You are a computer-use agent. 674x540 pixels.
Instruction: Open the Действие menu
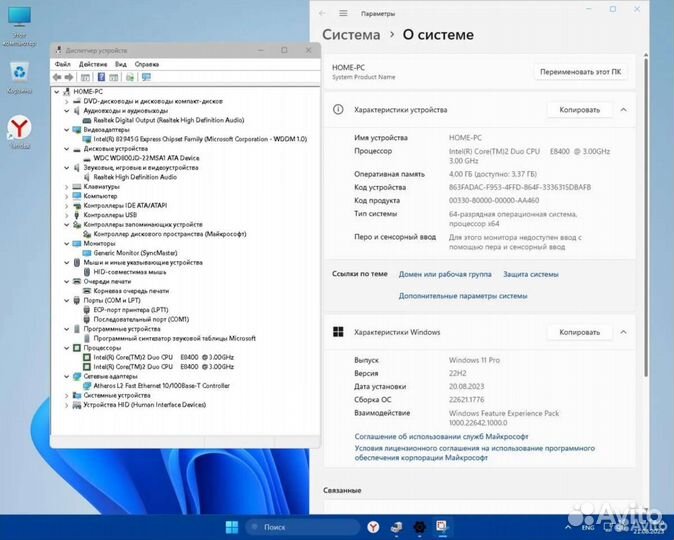93,64
